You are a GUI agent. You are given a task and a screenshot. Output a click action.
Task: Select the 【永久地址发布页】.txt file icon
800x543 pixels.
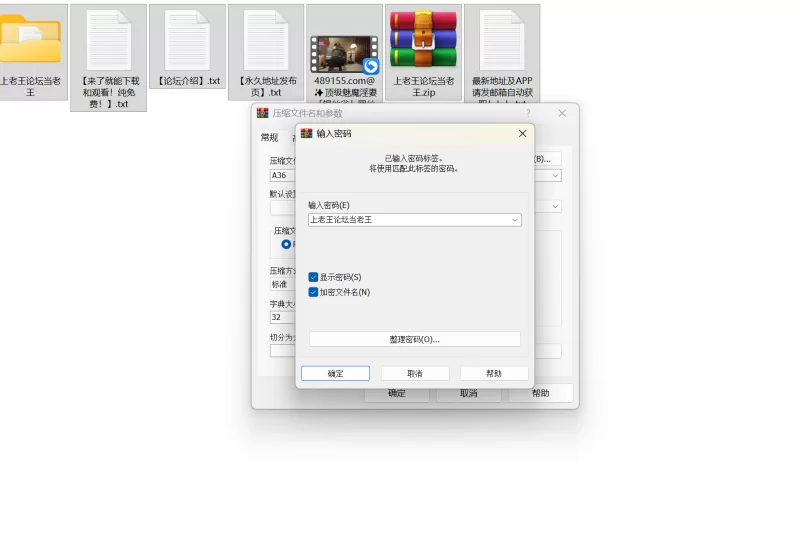click(x=266, y=40)
